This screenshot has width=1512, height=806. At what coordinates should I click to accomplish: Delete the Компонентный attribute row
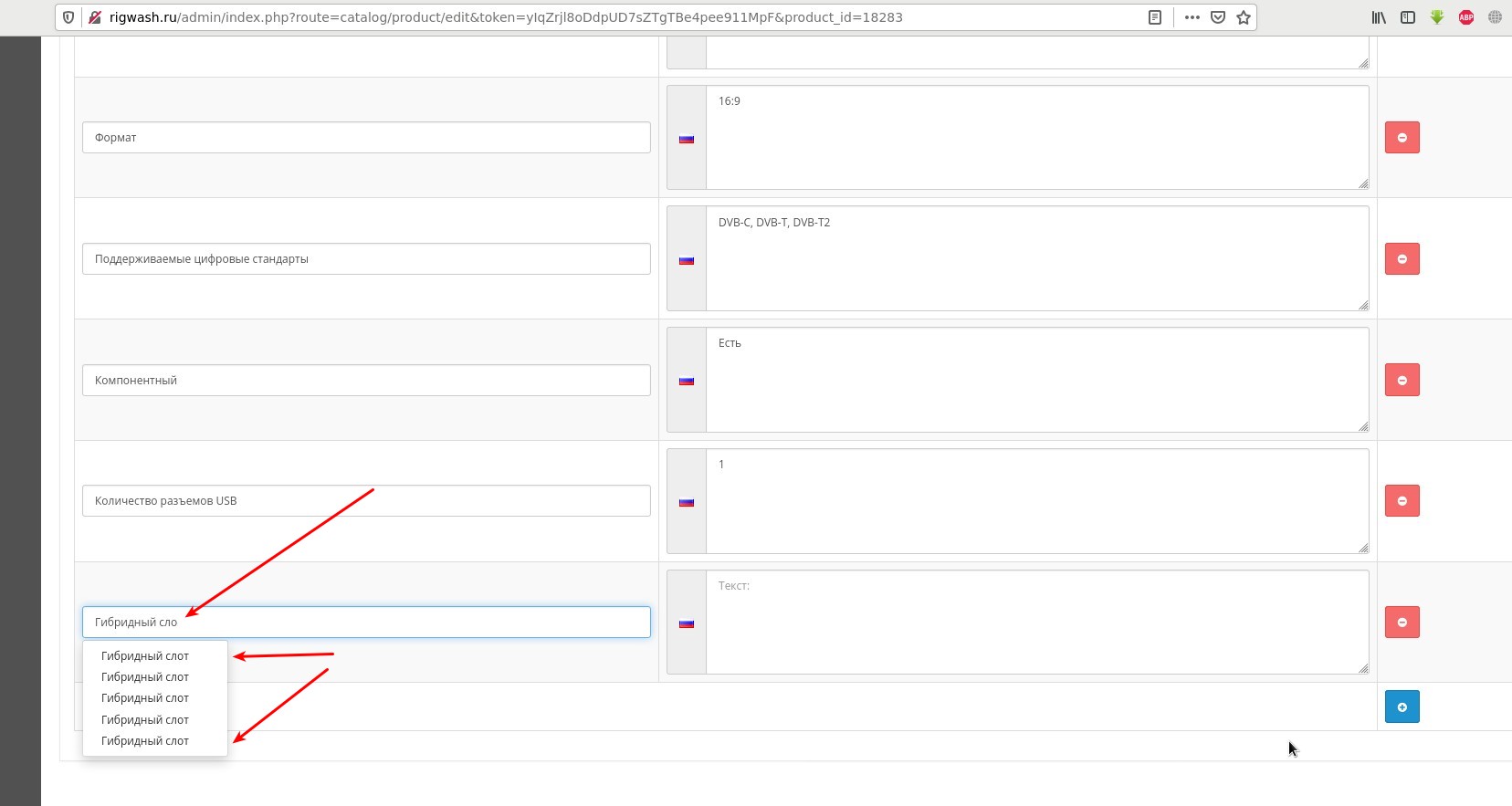pos(1402,381)
